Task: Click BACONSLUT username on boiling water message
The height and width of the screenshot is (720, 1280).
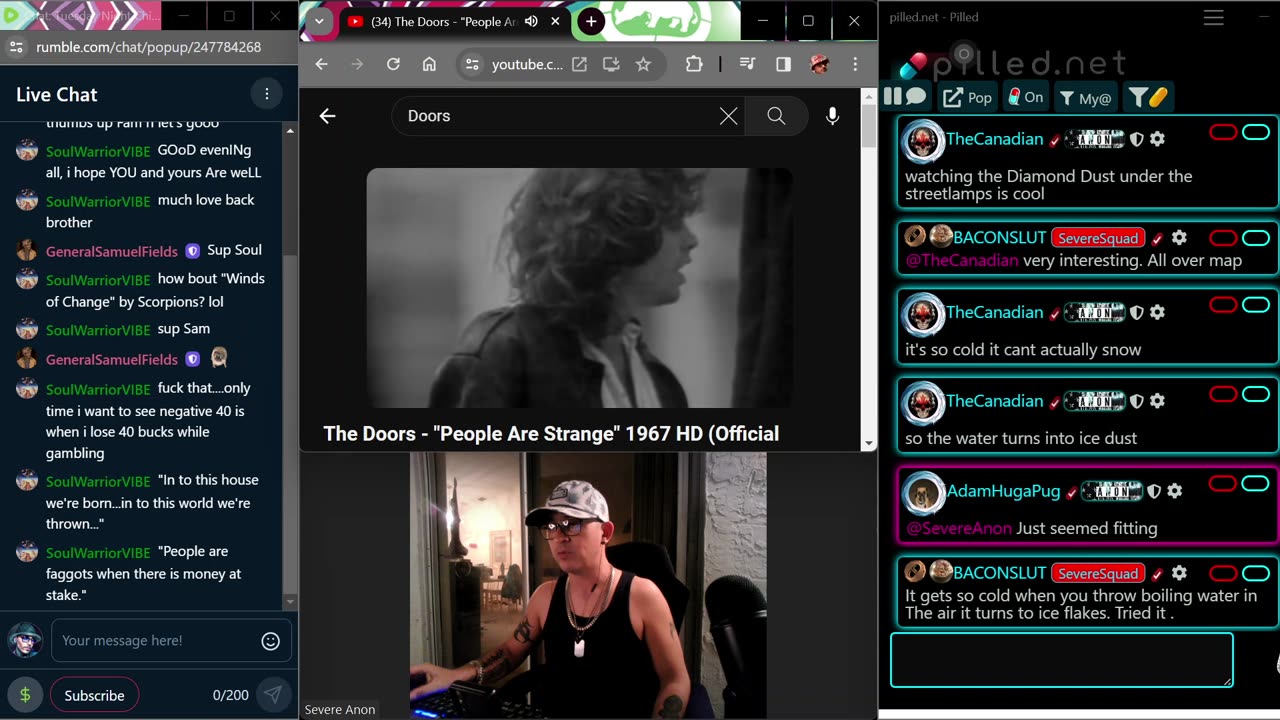Action: (x=999, y=573)
